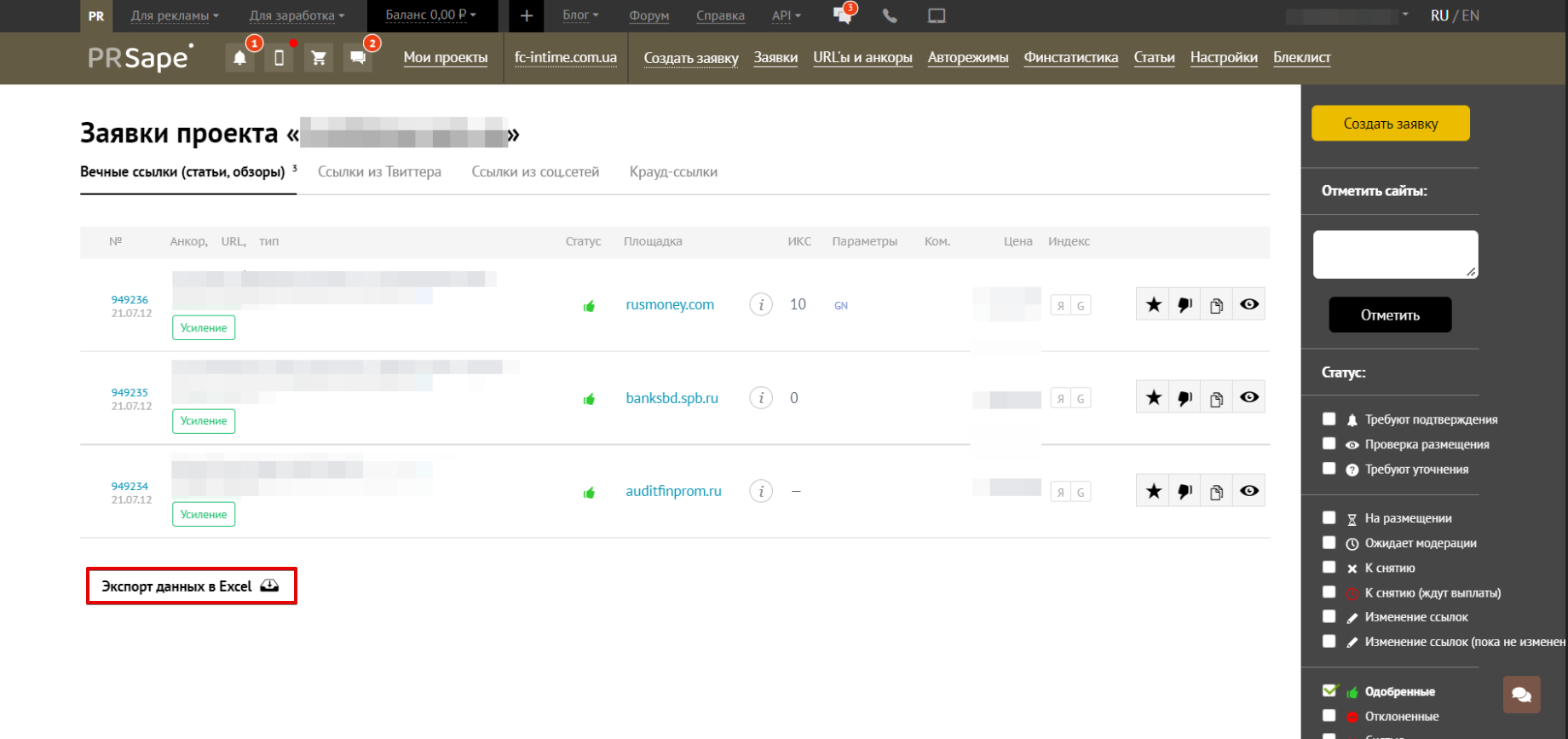
Task: Click the phone icon in top bar
Action: (890, 15)
